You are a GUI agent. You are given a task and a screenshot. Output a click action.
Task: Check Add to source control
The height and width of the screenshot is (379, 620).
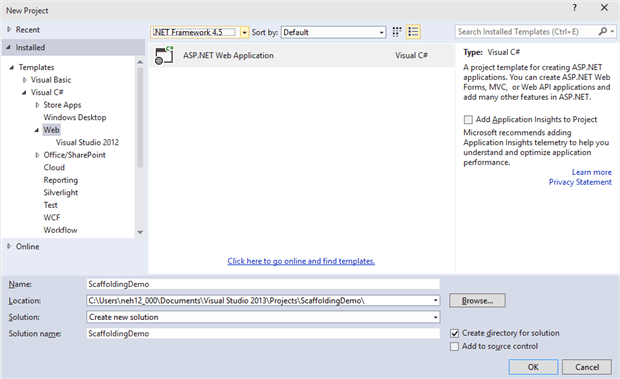click(455, 347)
